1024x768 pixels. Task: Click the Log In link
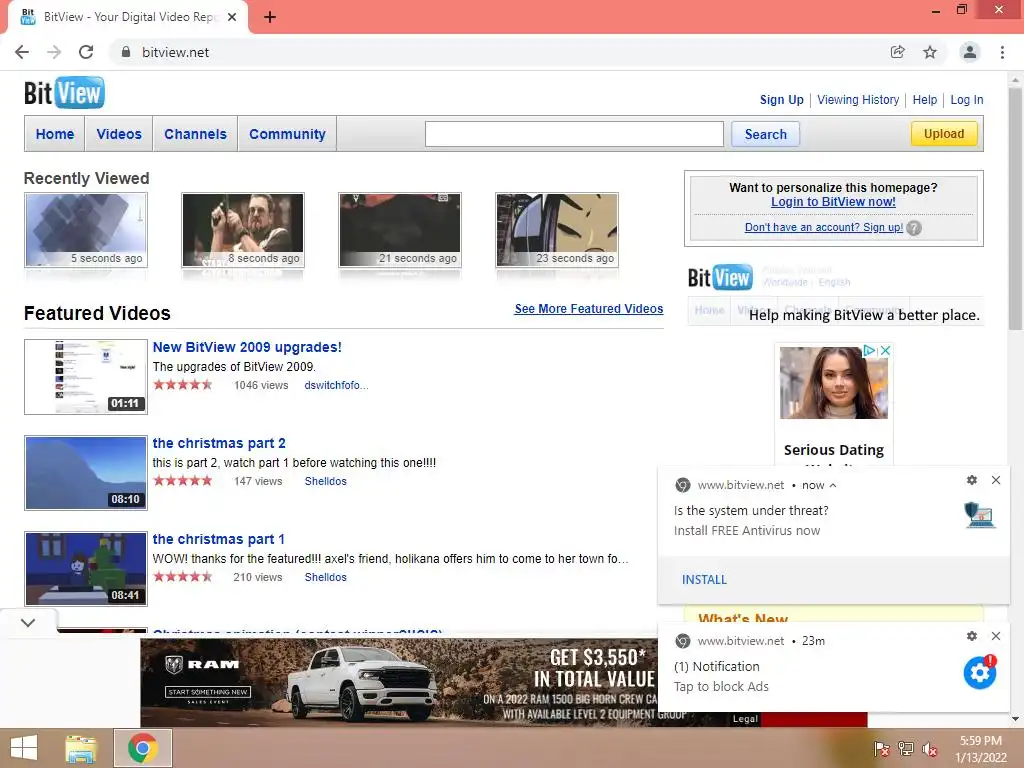click(967, 100)
